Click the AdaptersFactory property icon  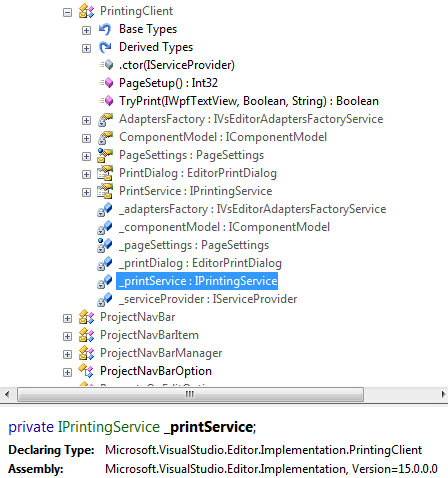(x=105, y=119)
